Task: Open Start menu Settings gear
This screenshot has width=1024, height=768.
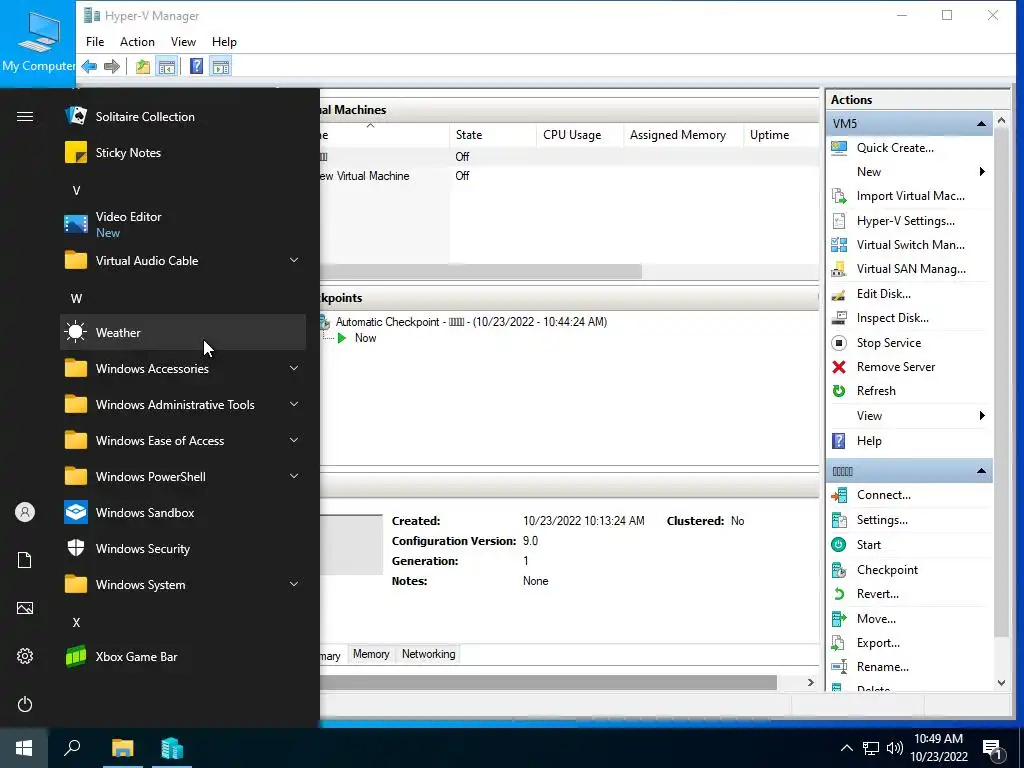Action: tap(25, 656)
